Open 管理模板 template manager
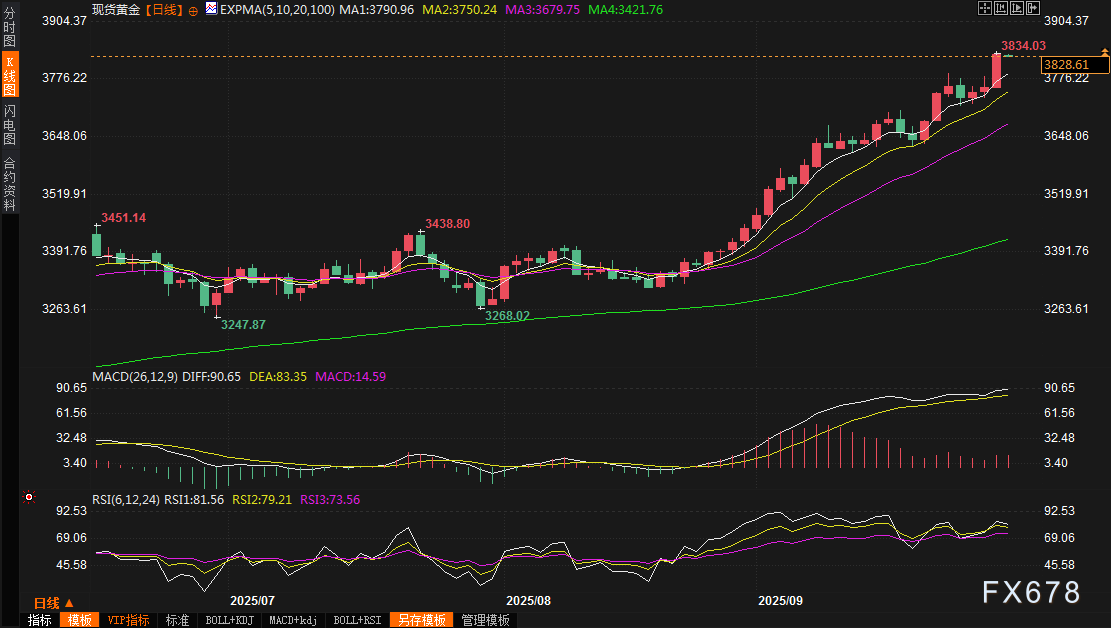 [x=485, y=620]
